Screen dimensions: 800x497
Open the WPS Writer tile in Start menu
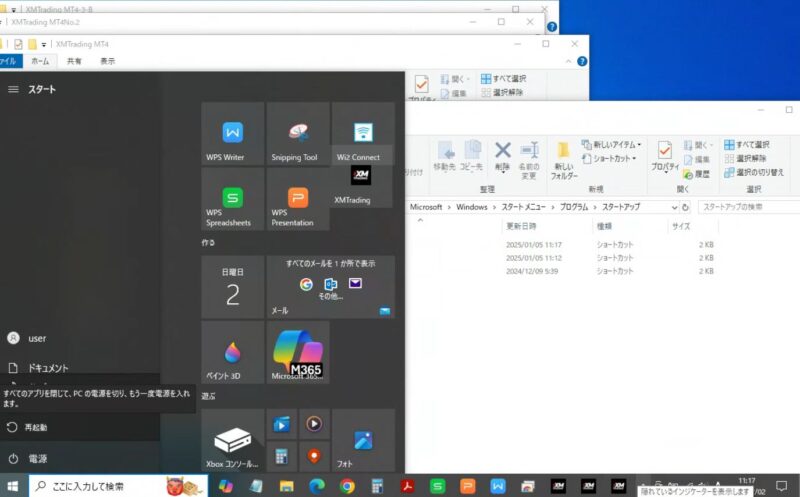click(x=233, y=134)
